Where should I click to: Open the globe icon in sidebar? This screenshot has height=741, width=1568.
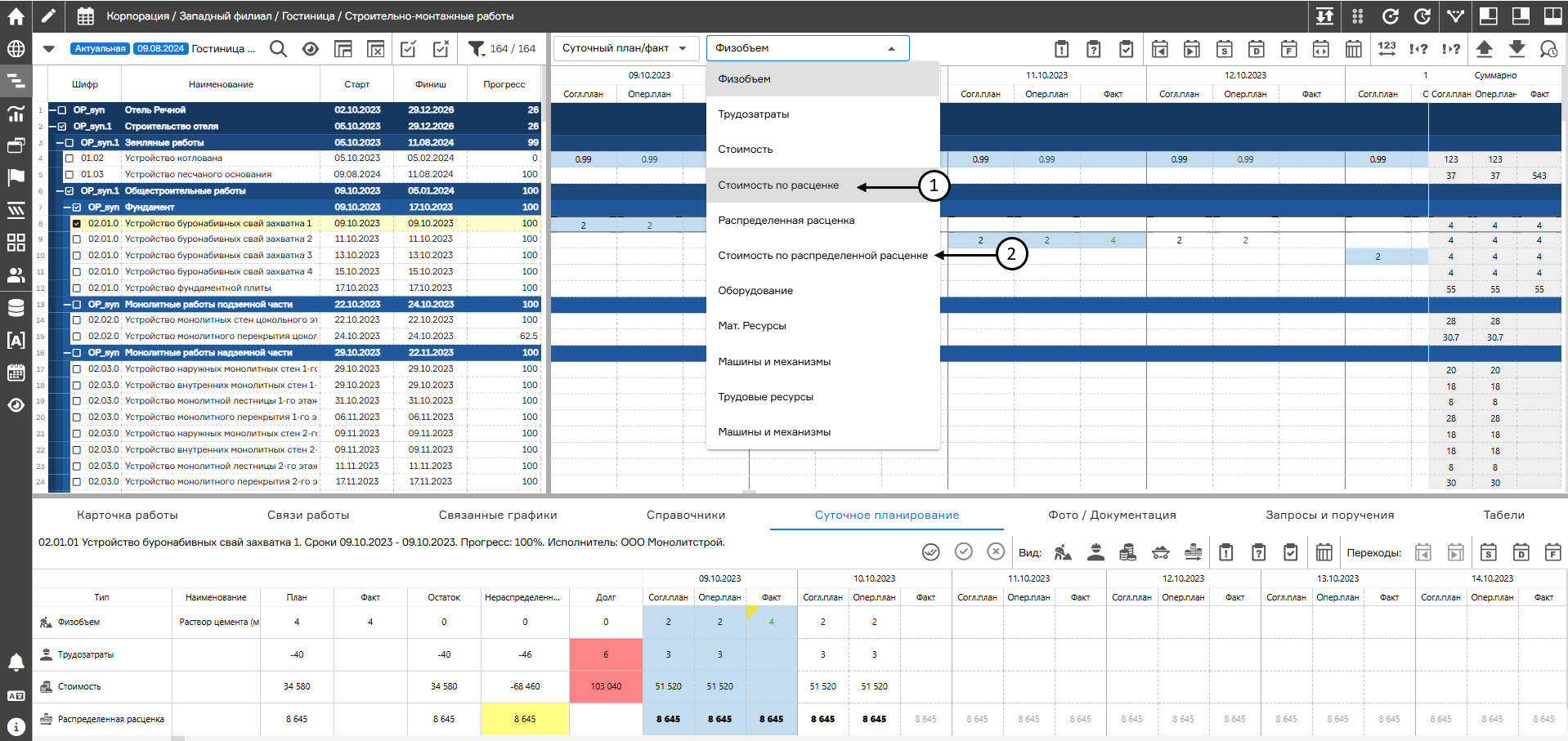[x=16, y=48]
